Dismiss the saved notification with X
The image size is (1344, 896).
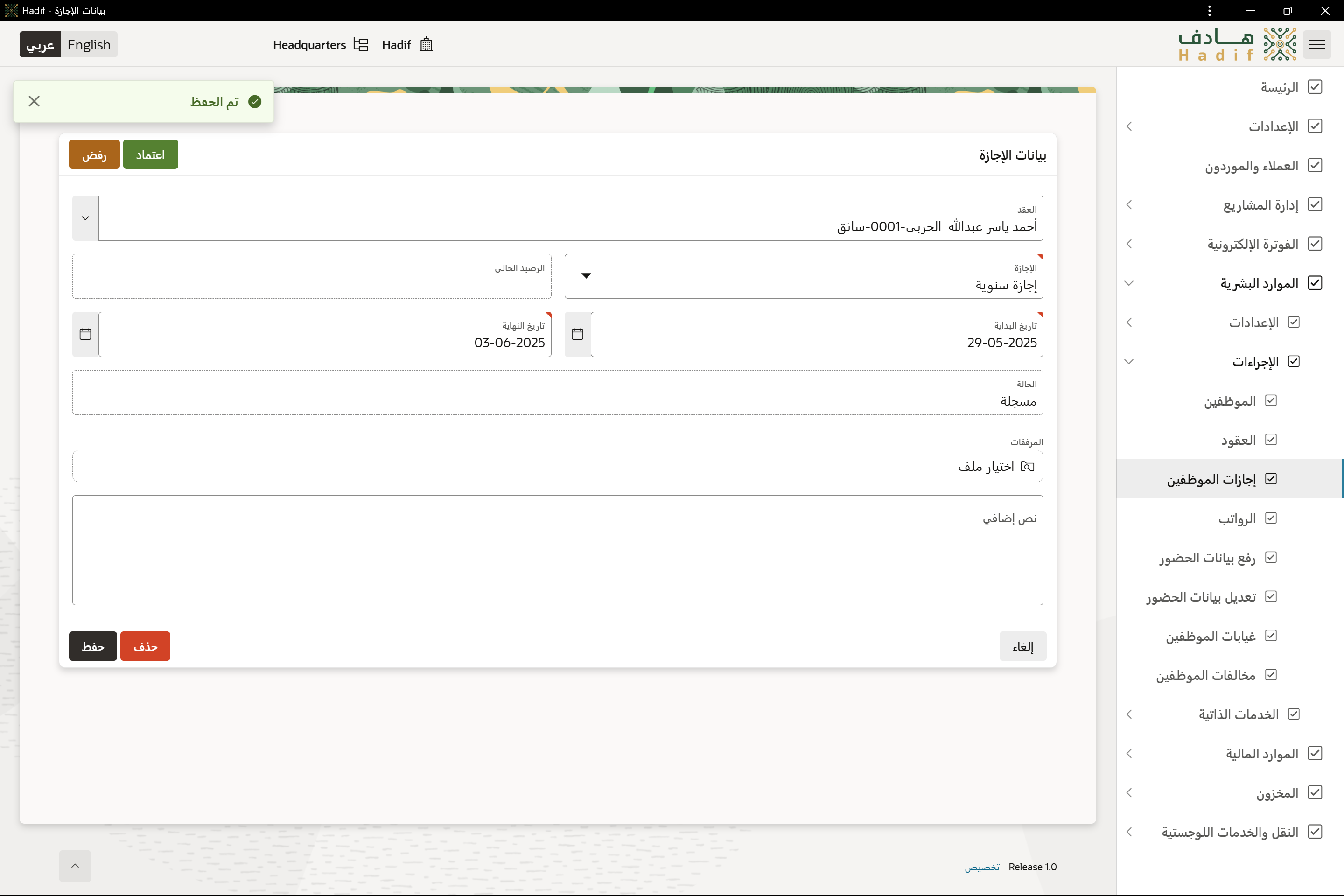(x=34, y=101)
